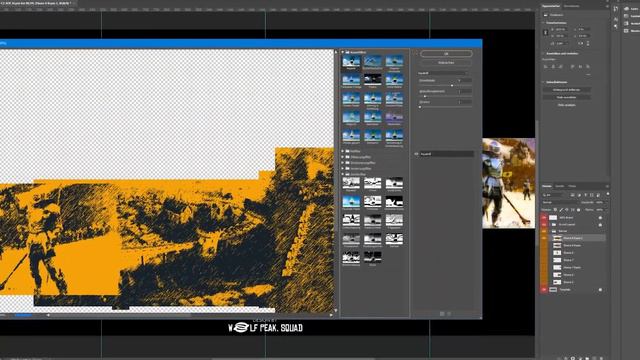Click the first Aquarell value input field

pyautogui.click(x=464, y=80)
